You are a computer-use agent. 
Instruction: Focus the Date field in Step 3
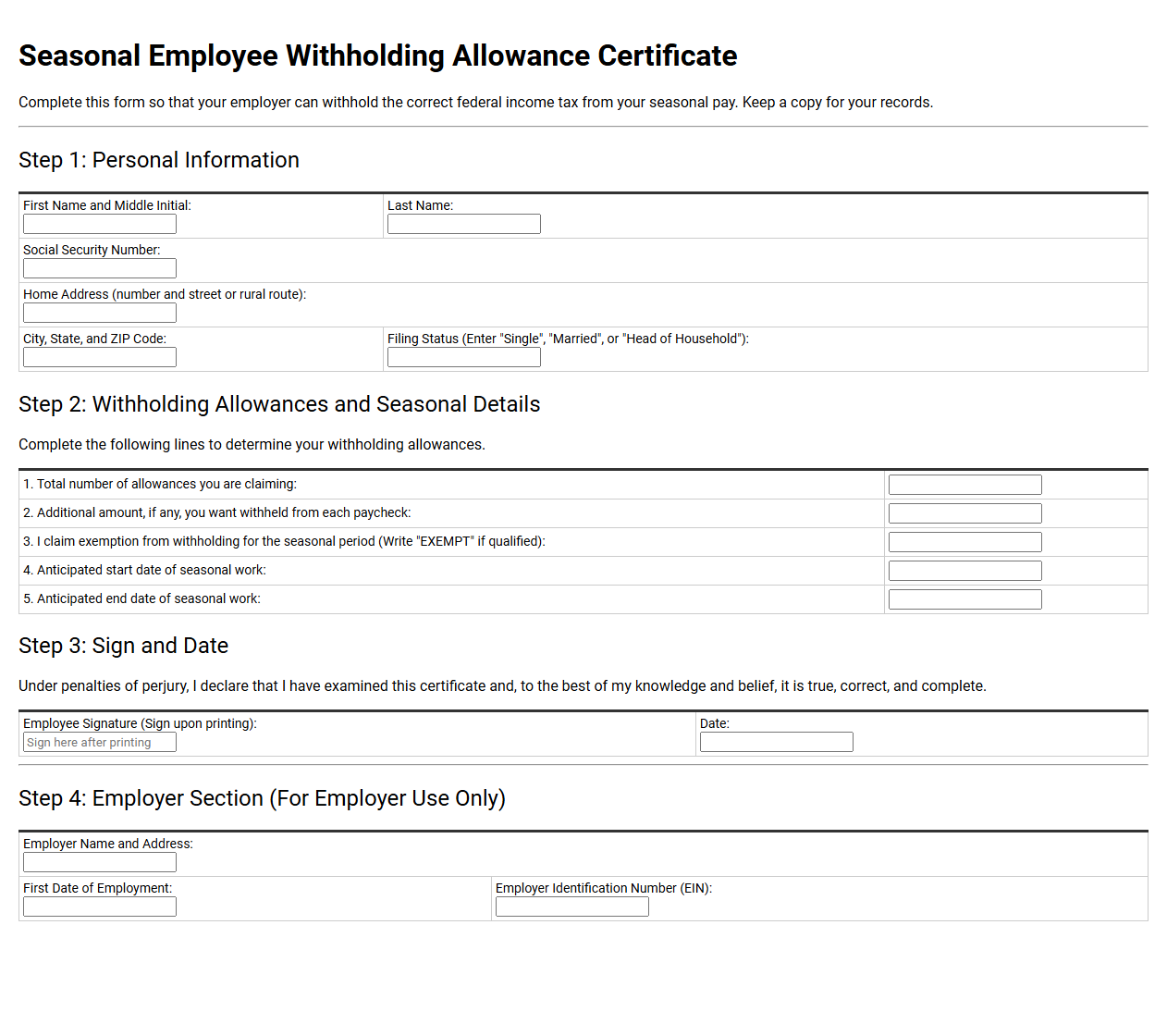[x=777, y=742]
